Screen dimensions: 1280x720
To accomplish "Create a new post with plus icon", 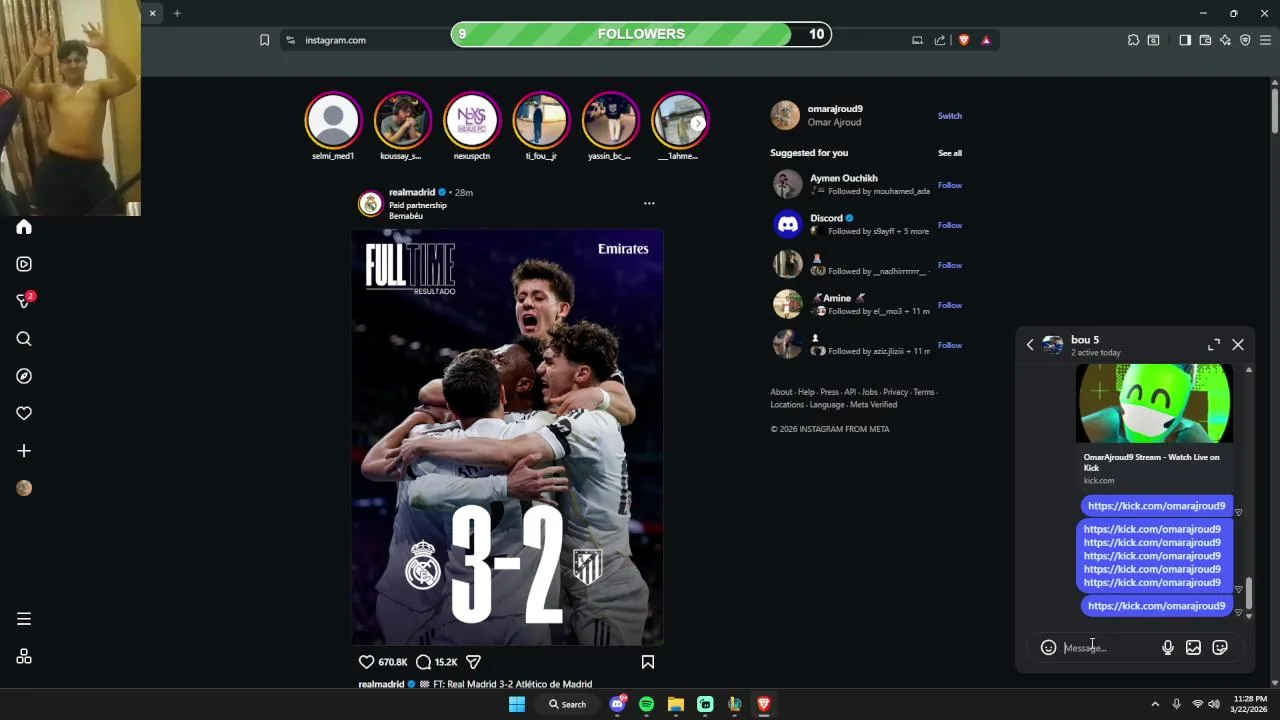I will coord(24,451).
